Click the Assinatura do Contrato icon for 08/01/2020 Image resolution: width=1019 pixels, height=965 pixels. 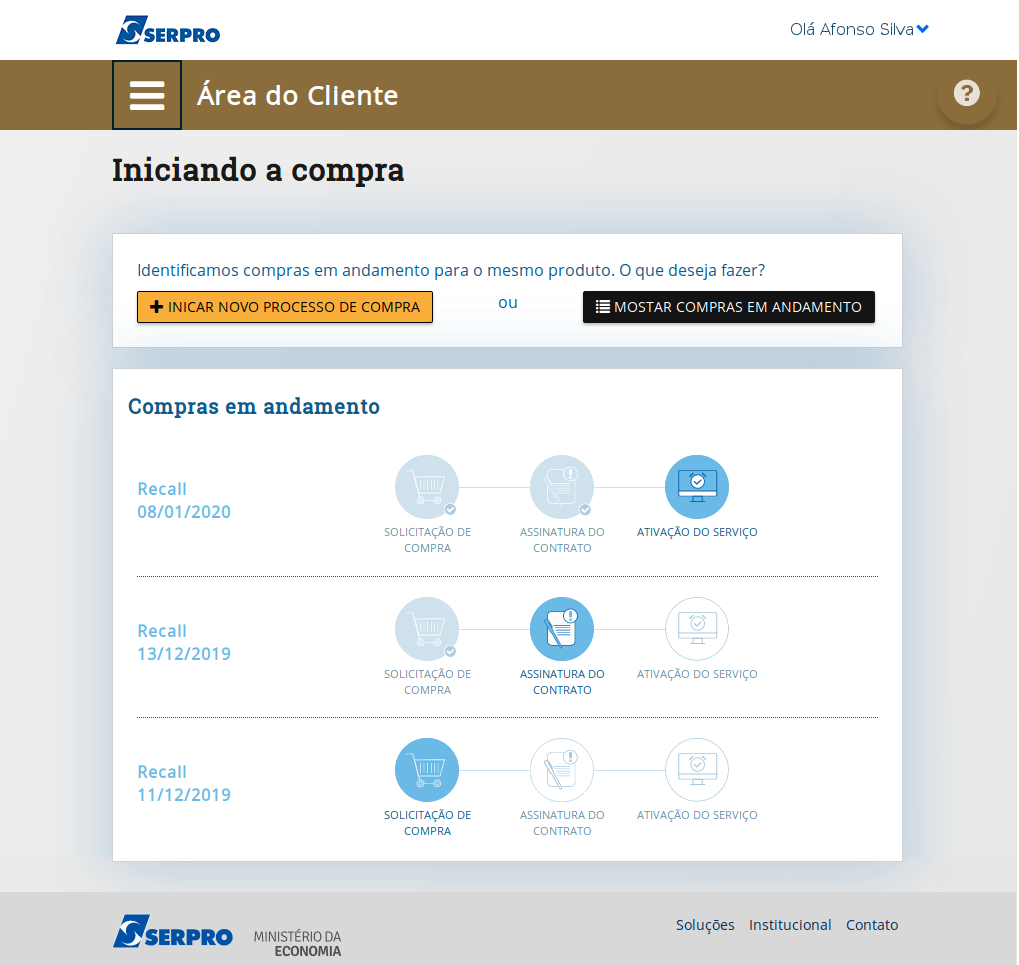point(562,487)
